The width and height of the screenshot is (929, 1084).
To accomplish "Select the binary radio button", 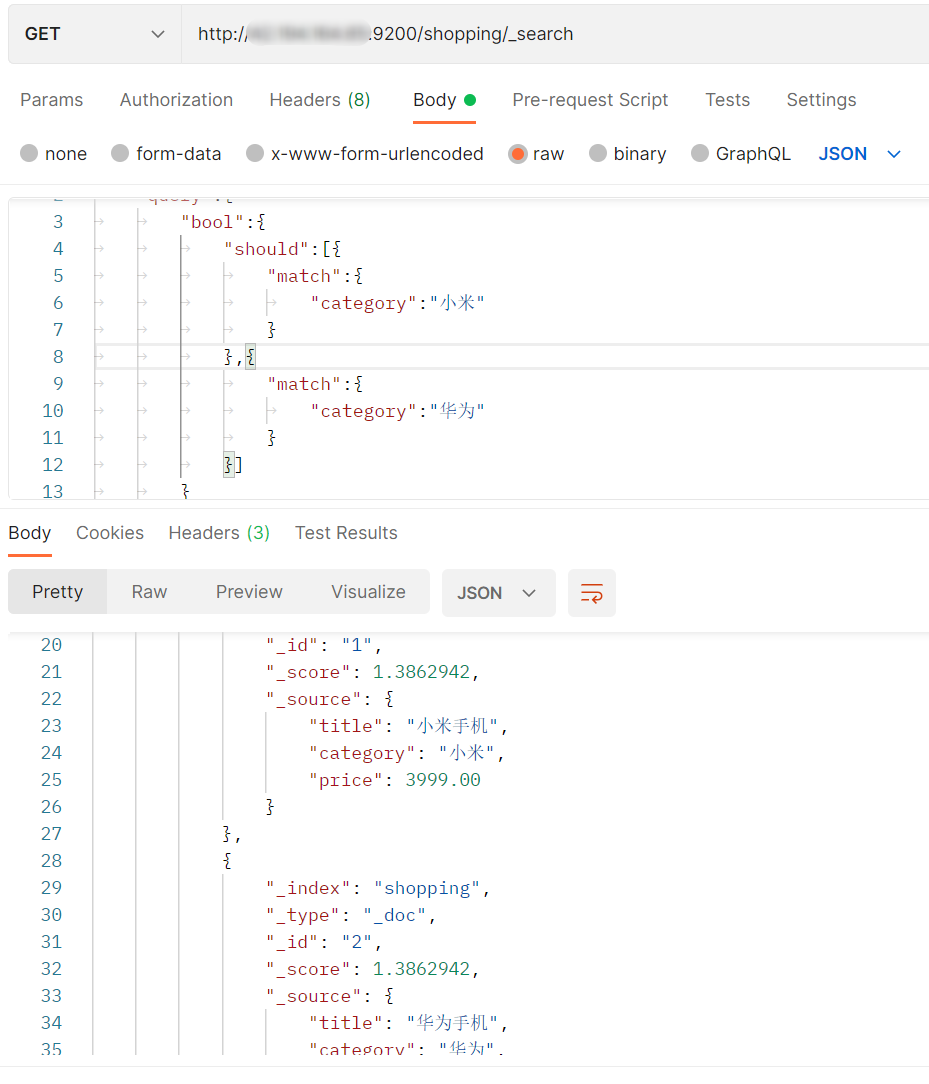I will pyautogui.click(x=598, y=154).
